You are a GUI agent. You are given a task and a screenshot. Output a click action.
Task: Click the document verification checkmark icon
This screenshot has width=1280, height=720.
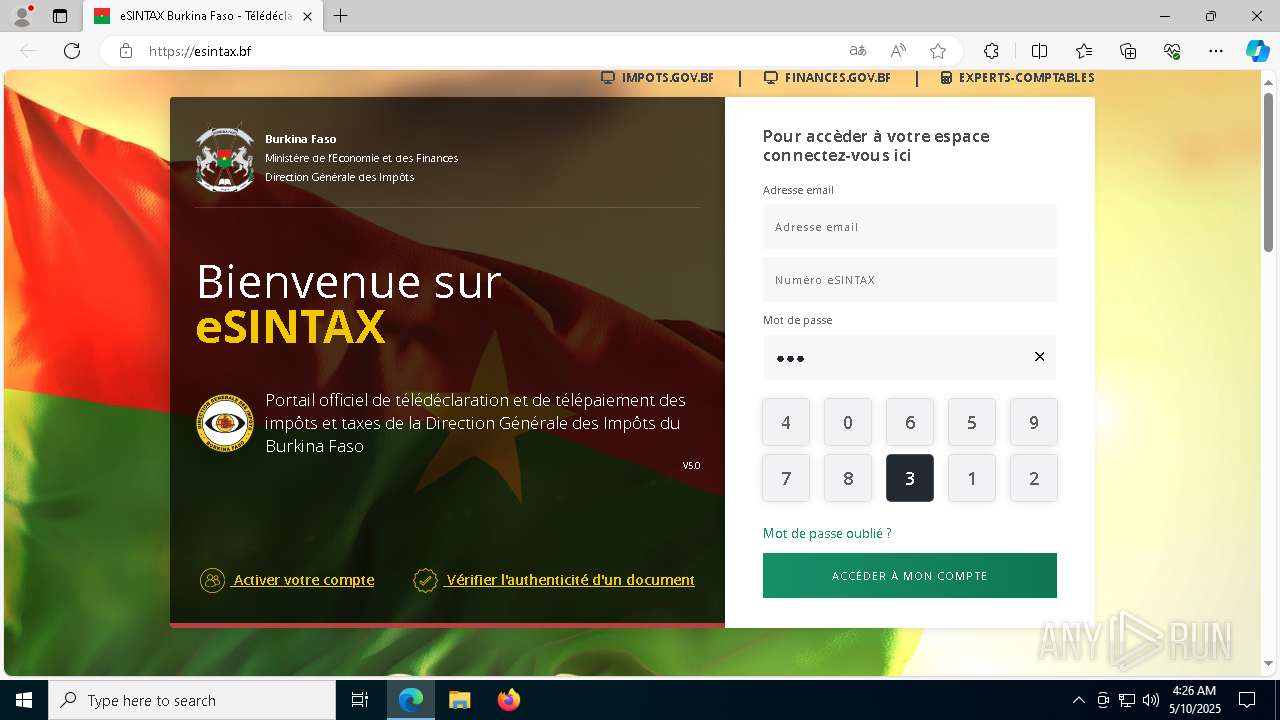(425, 580)
